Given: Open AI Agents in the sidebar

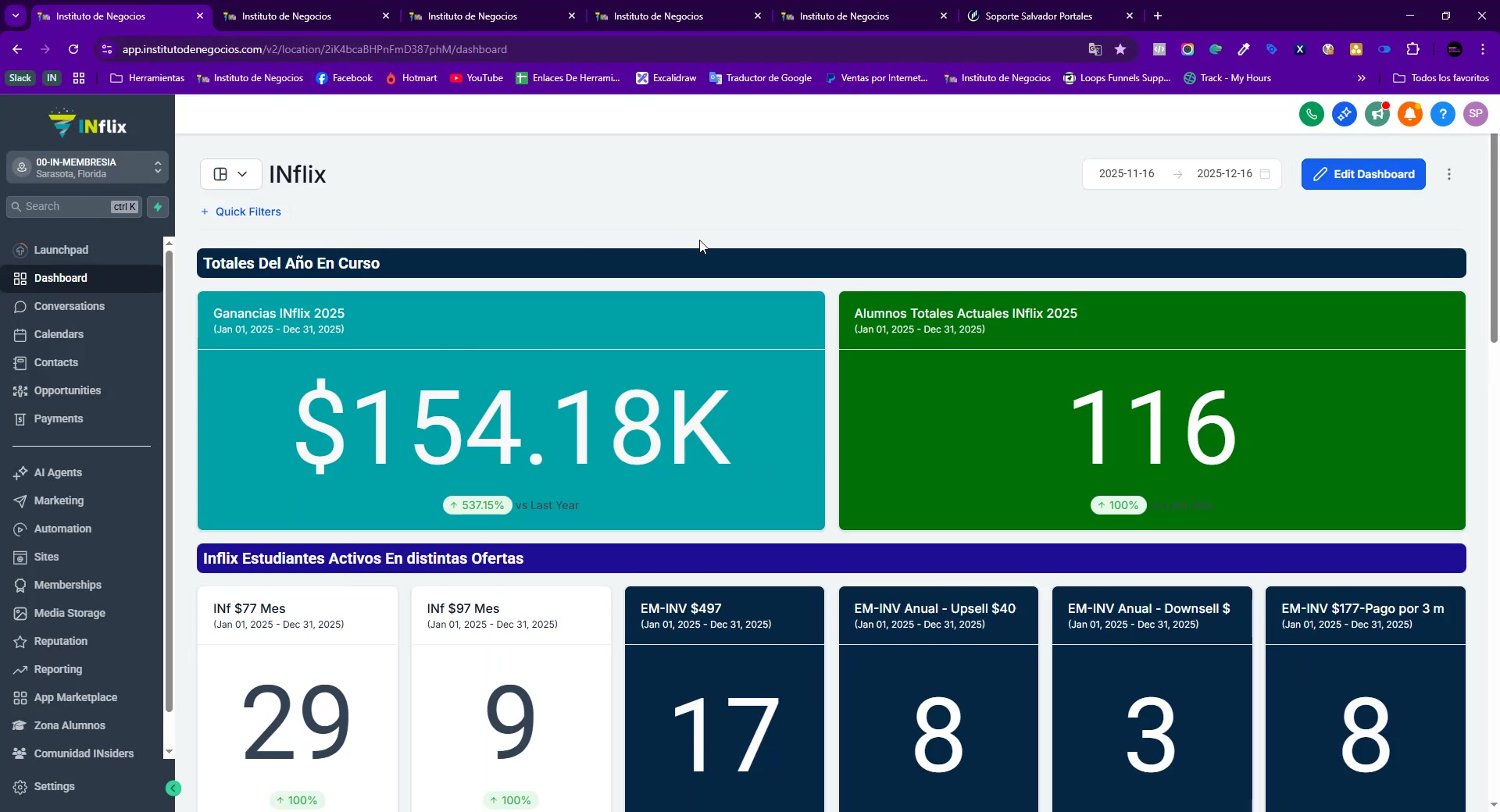Looking at the screenshot, I should click(x=82, y=472).
